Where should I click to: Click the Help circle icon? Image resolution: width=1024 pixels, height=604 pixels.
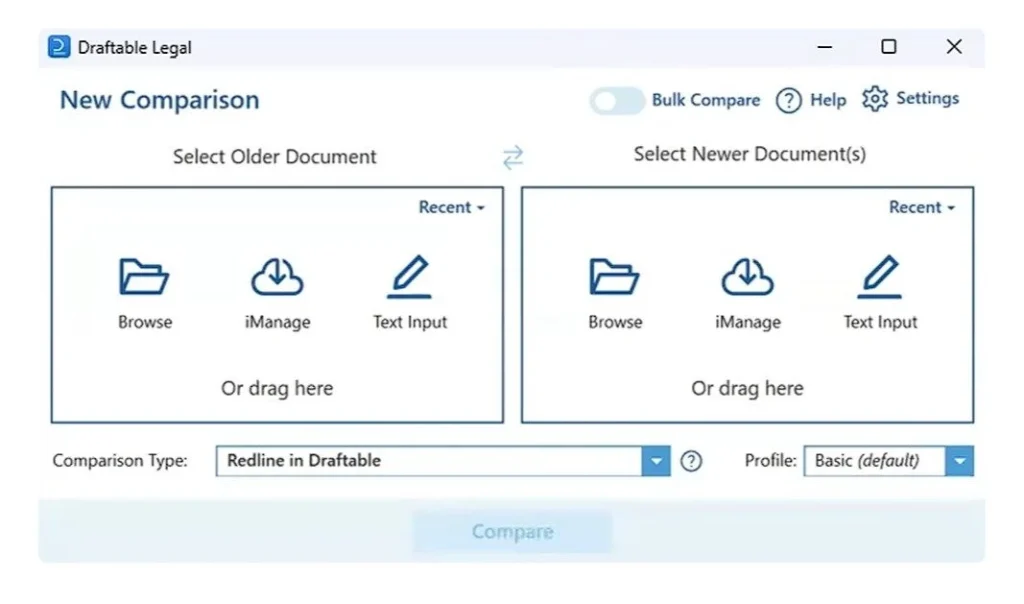pos(789,100)
